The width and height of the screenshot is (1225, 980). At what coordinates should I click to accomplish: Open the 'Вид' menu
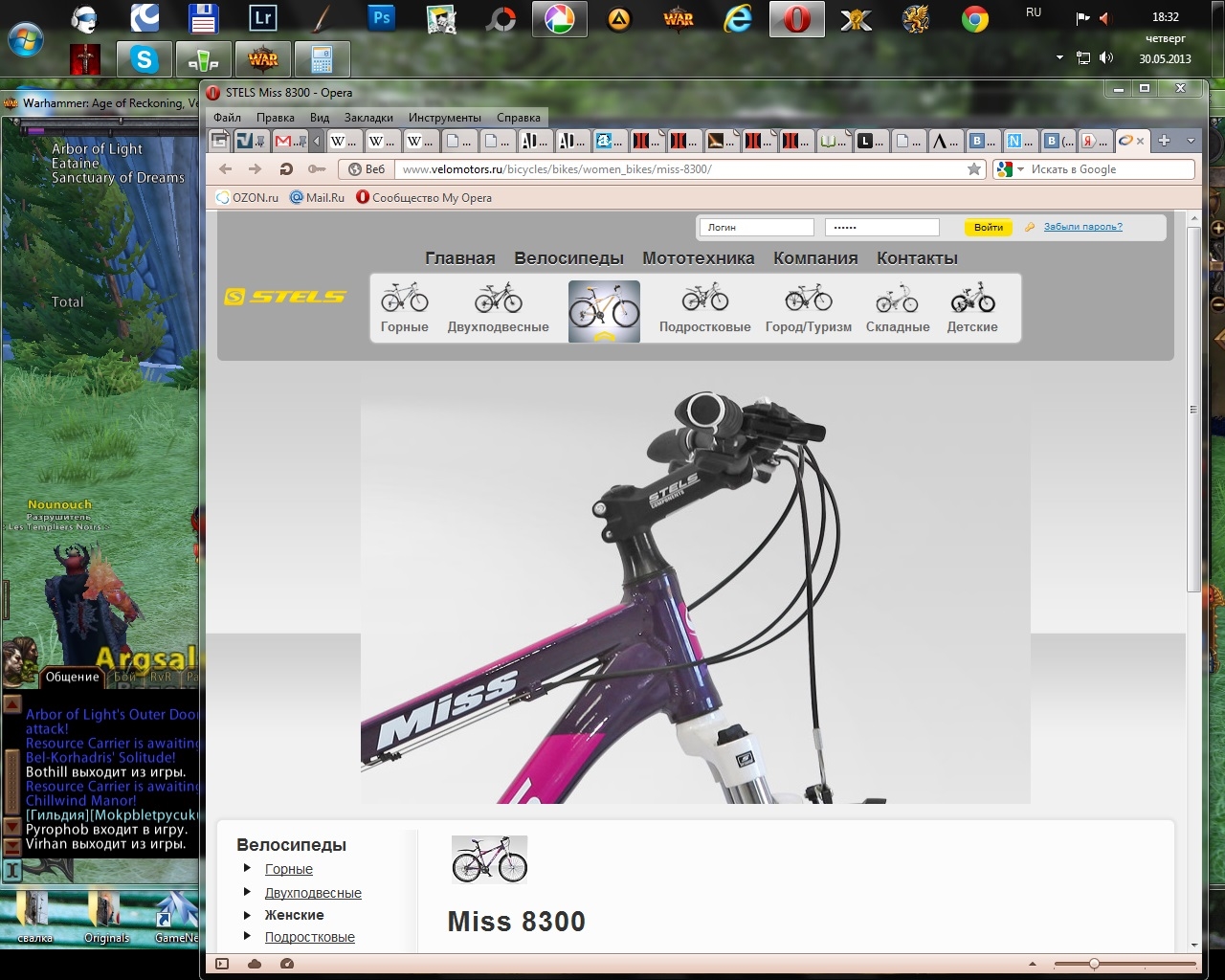pos(320,118)
